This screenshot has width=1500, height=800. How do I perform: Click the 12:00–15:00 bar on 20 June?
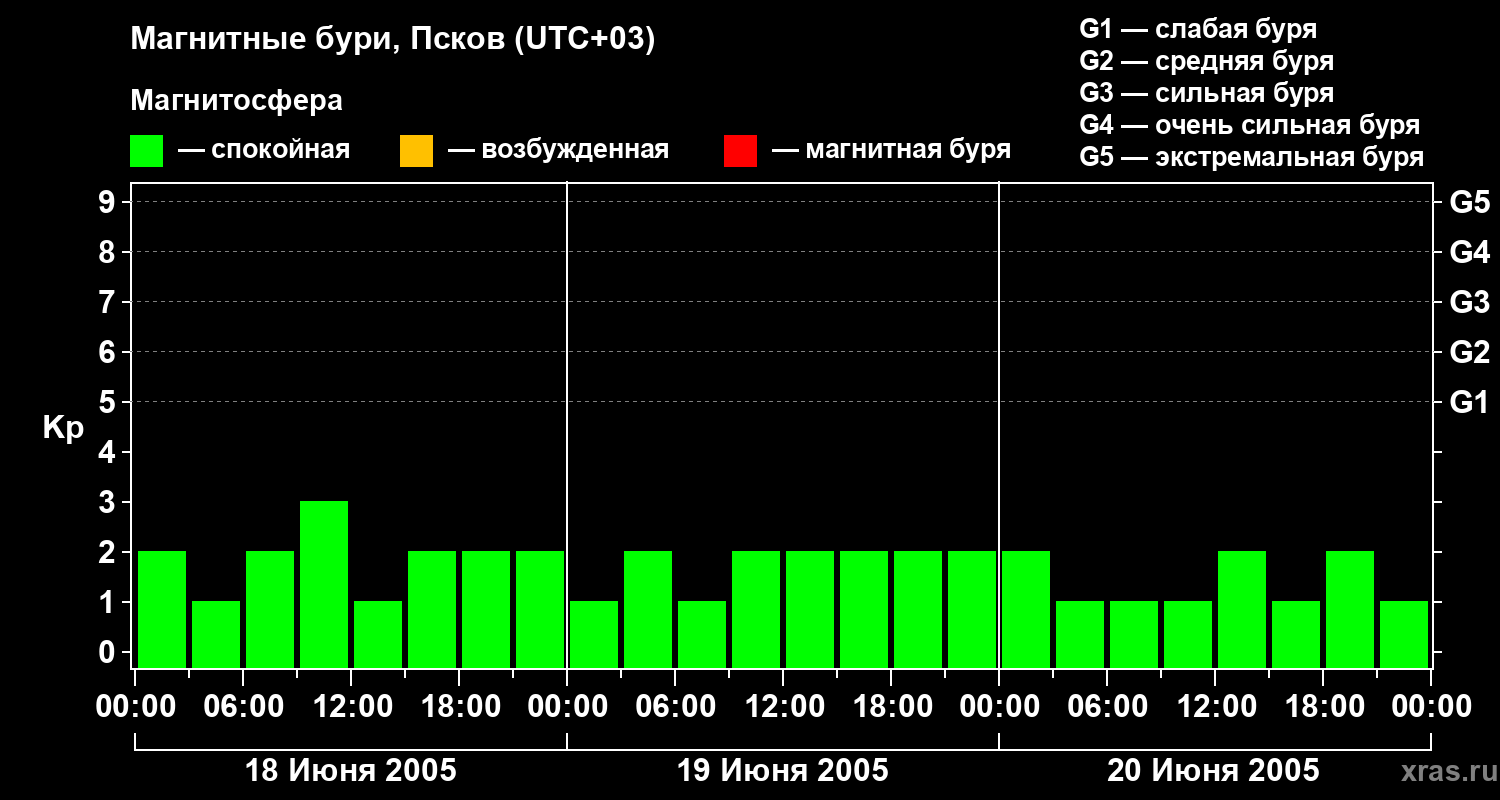click(x=1242, y=609)
